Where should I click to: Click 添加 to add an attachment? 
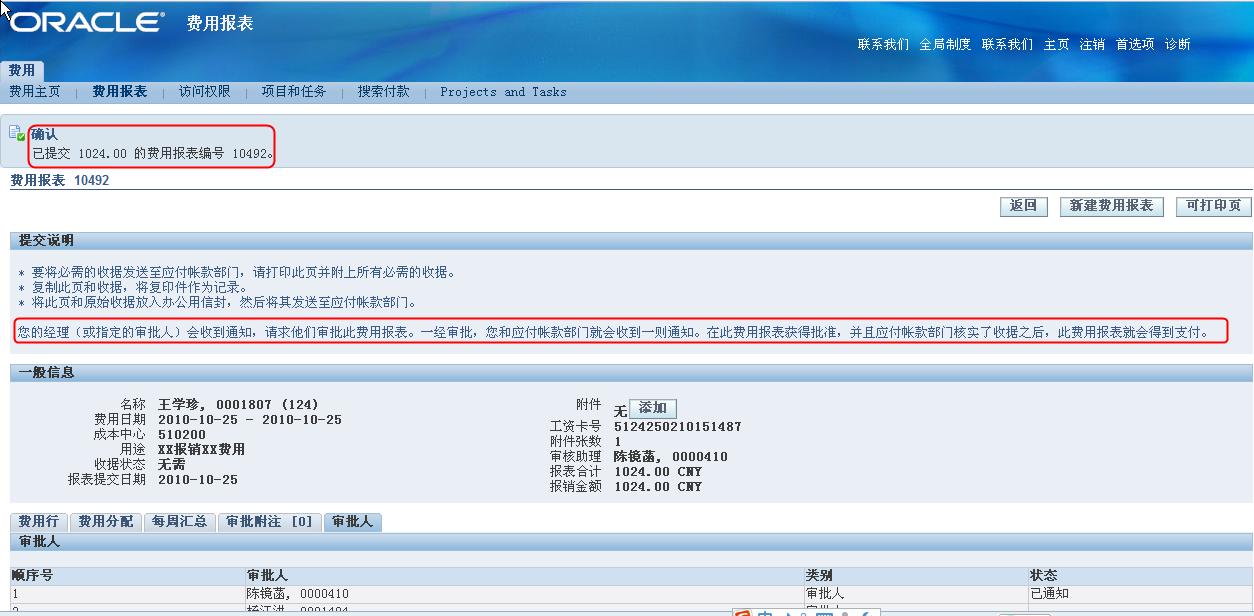tap(652, 408)
